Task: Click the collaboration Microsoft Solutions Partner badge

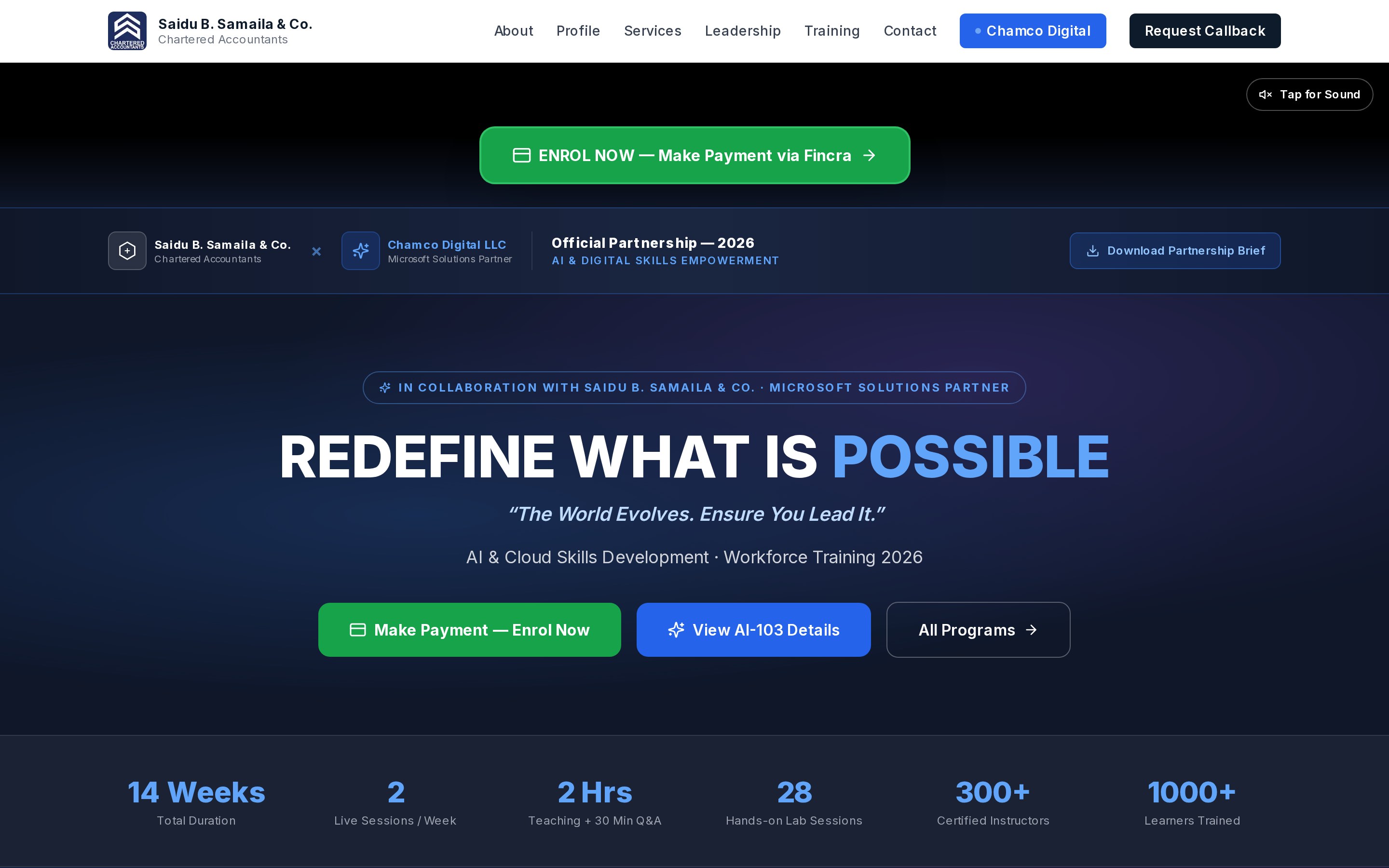Action: [694, 388]
